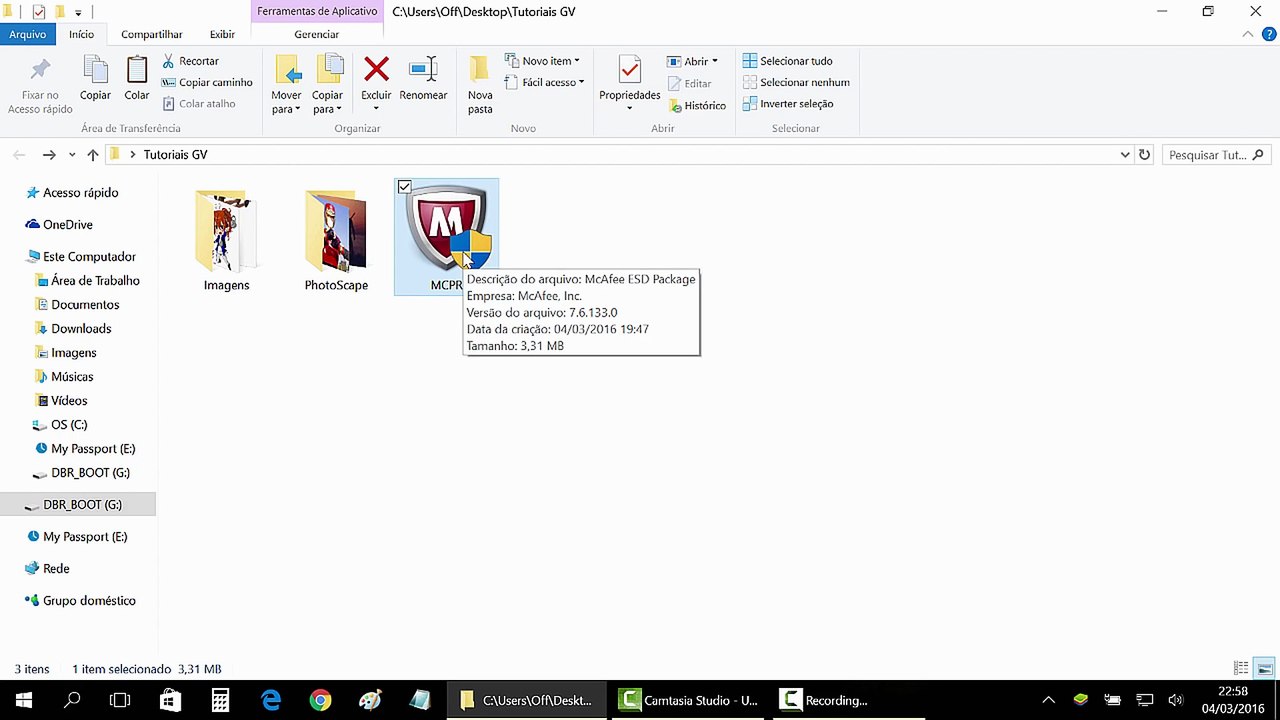1280x720 pixels.
Task: Select the Imagens folder thumbnail
Action: point(226,240)
